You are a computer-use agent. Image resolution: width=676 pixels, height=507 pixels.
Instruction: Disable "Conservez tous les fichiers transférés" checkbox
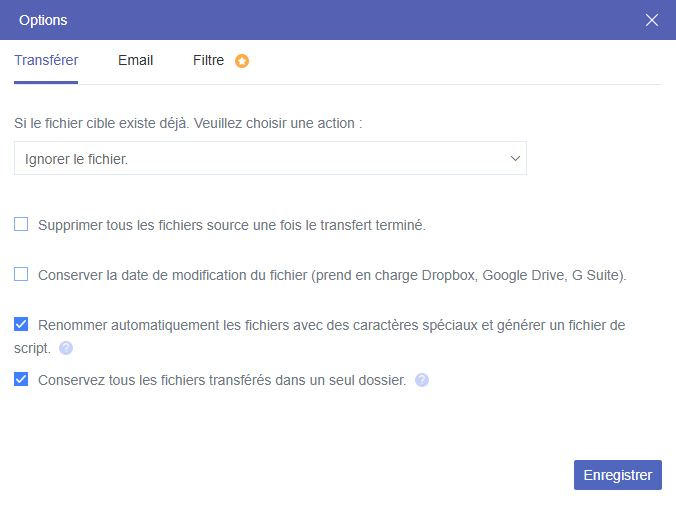point(21,380)
